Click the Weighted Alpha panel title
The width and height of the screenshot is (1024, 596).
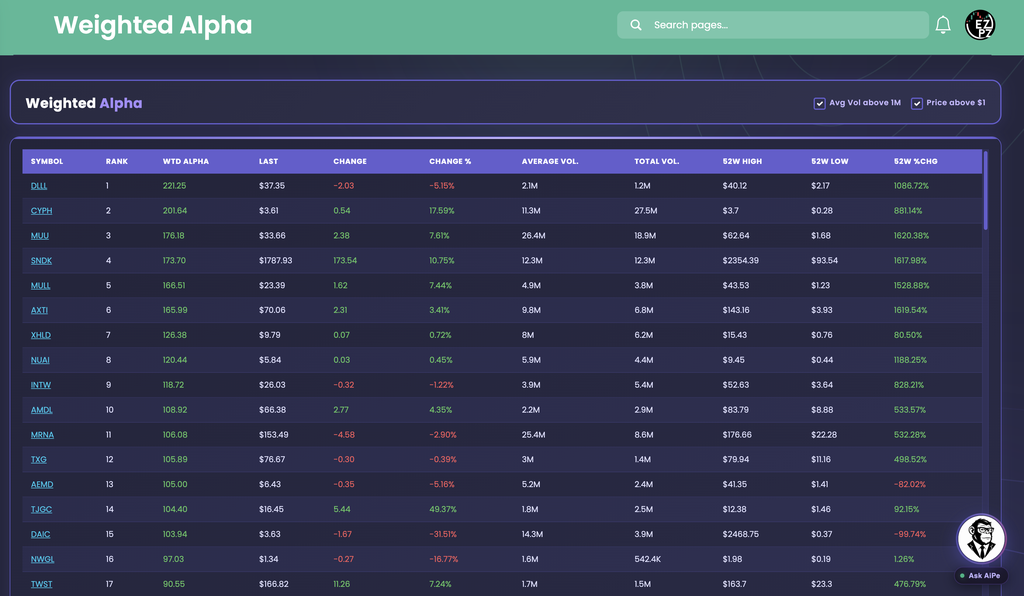pyautogui.click(x=84, y=103)
